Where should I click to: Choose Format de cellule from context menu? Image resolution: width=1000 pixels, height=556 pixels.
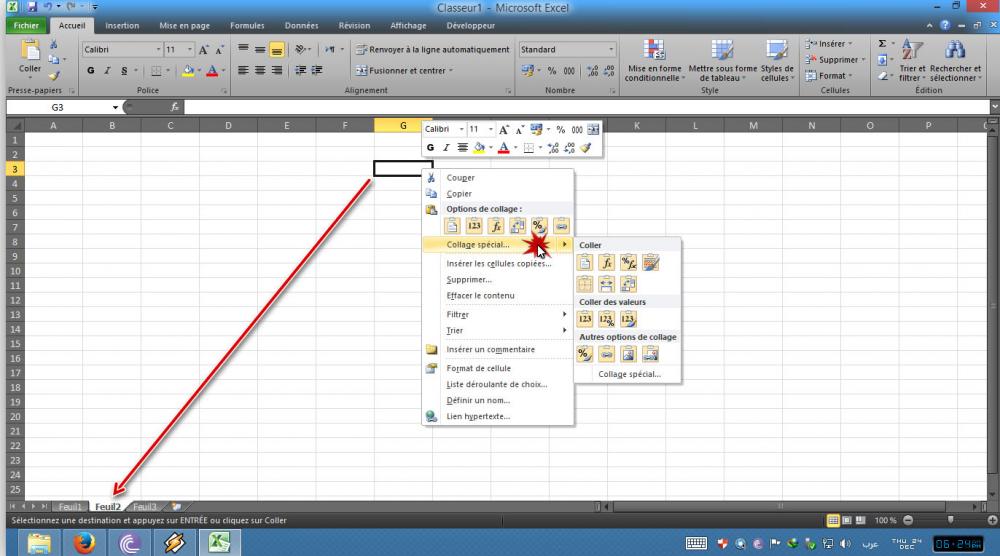tap(498, 369)
